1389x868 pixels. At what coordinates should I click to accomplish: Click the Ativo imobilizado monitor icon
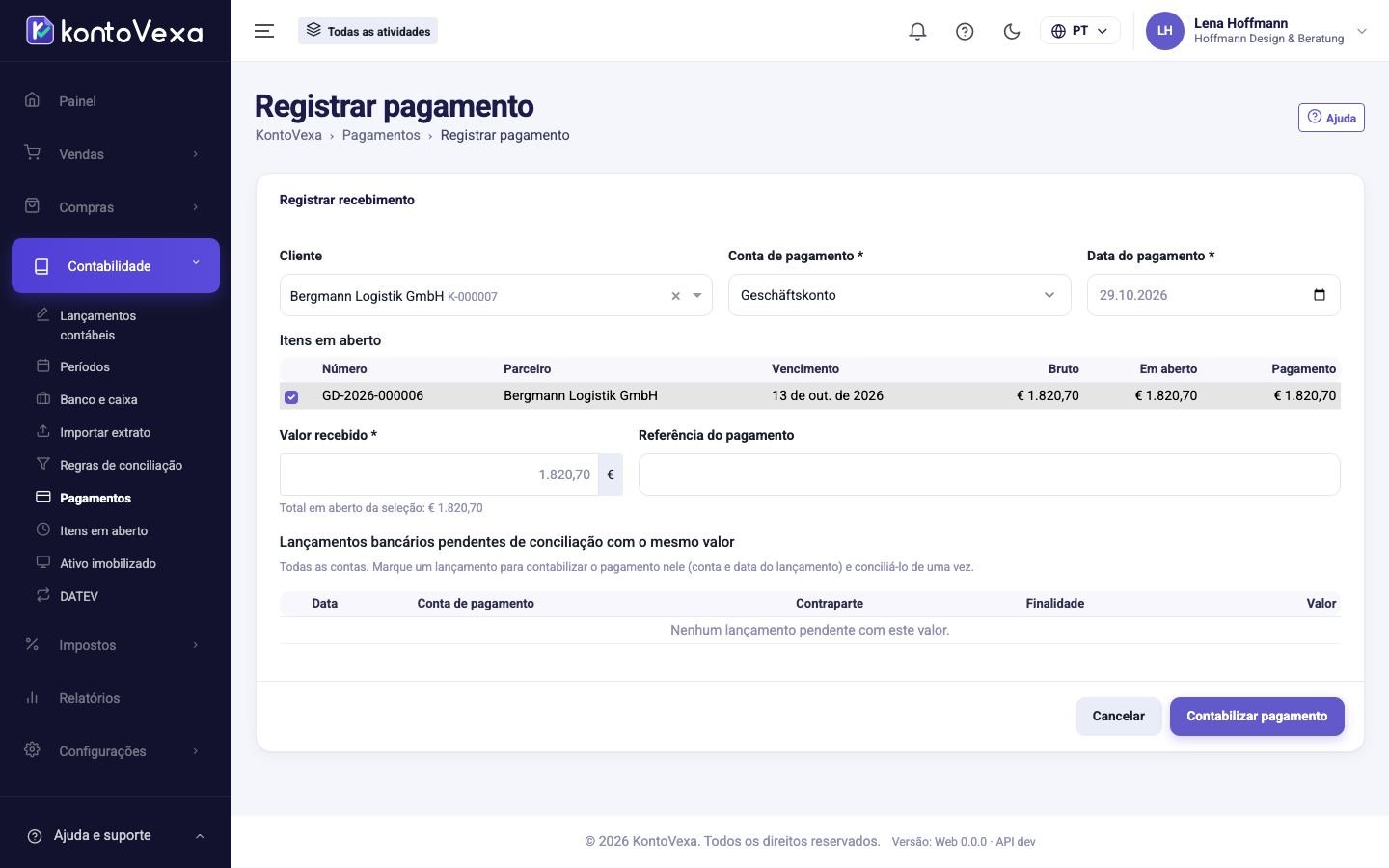click(x=42, y=562)
